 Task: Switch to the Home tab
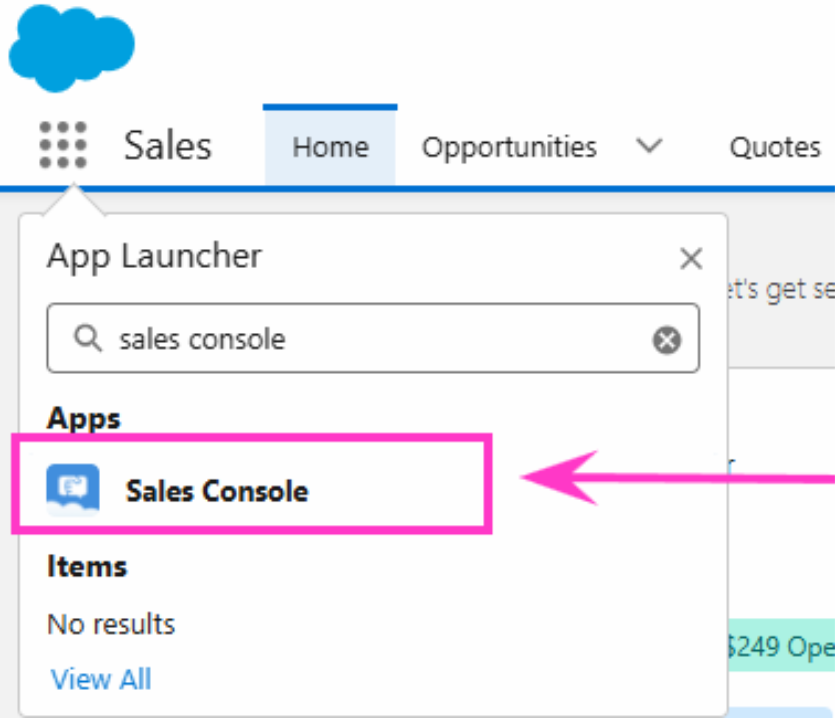click(330, 147)
